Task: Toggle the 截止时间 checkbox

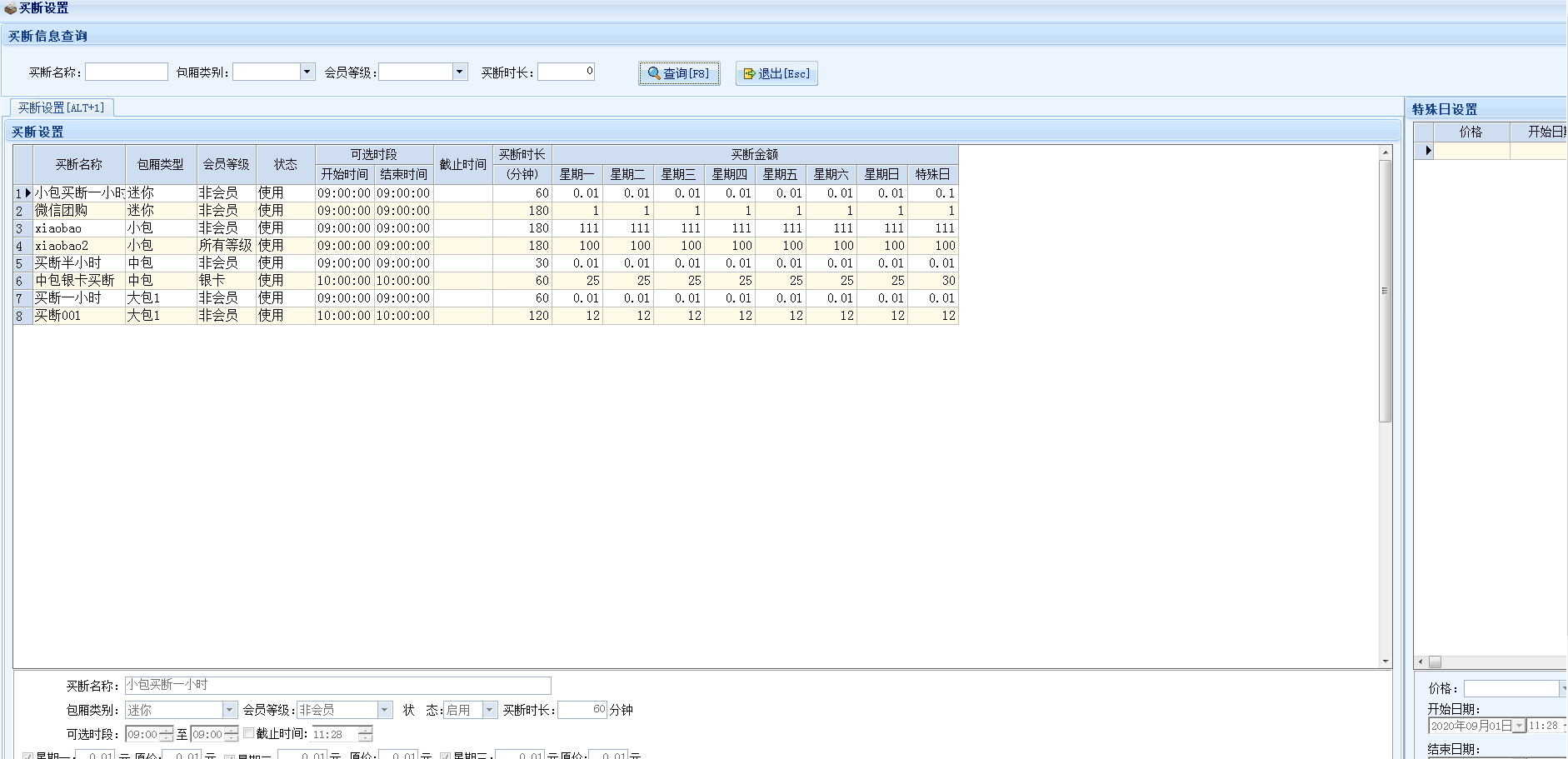Action: click(248, 733)
